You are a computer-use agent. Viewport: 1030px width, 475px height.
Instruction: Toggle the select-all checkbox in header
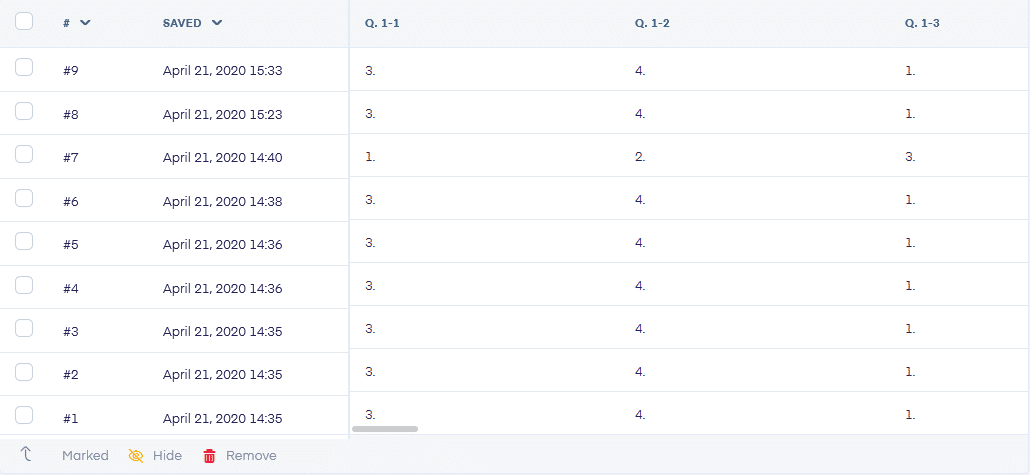pyautogui.click(x=24, y=21)
